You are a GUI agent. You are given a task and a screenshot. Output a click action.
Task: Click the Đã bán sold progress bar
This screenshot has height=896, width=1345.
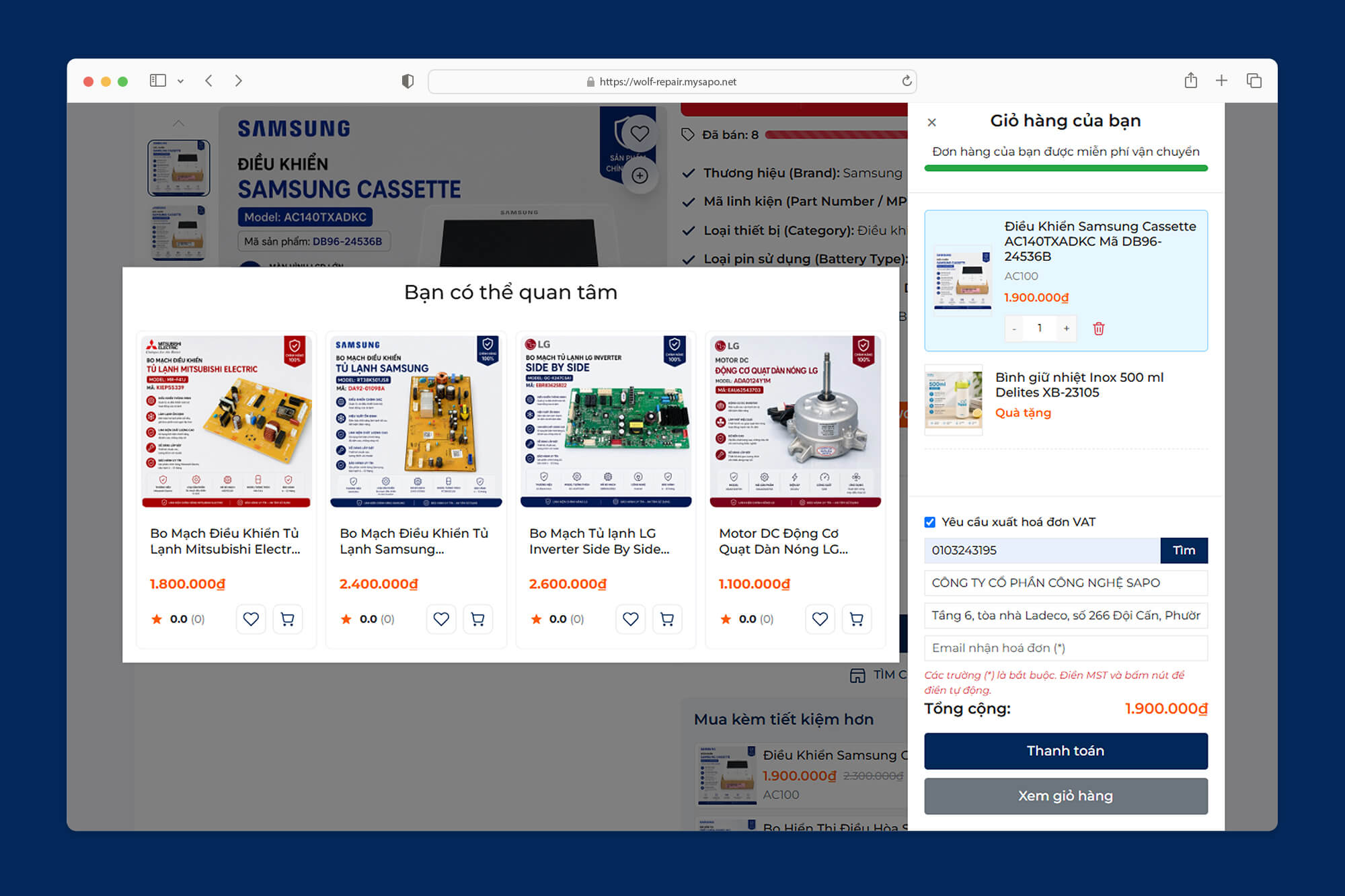(x=837, y=135)
